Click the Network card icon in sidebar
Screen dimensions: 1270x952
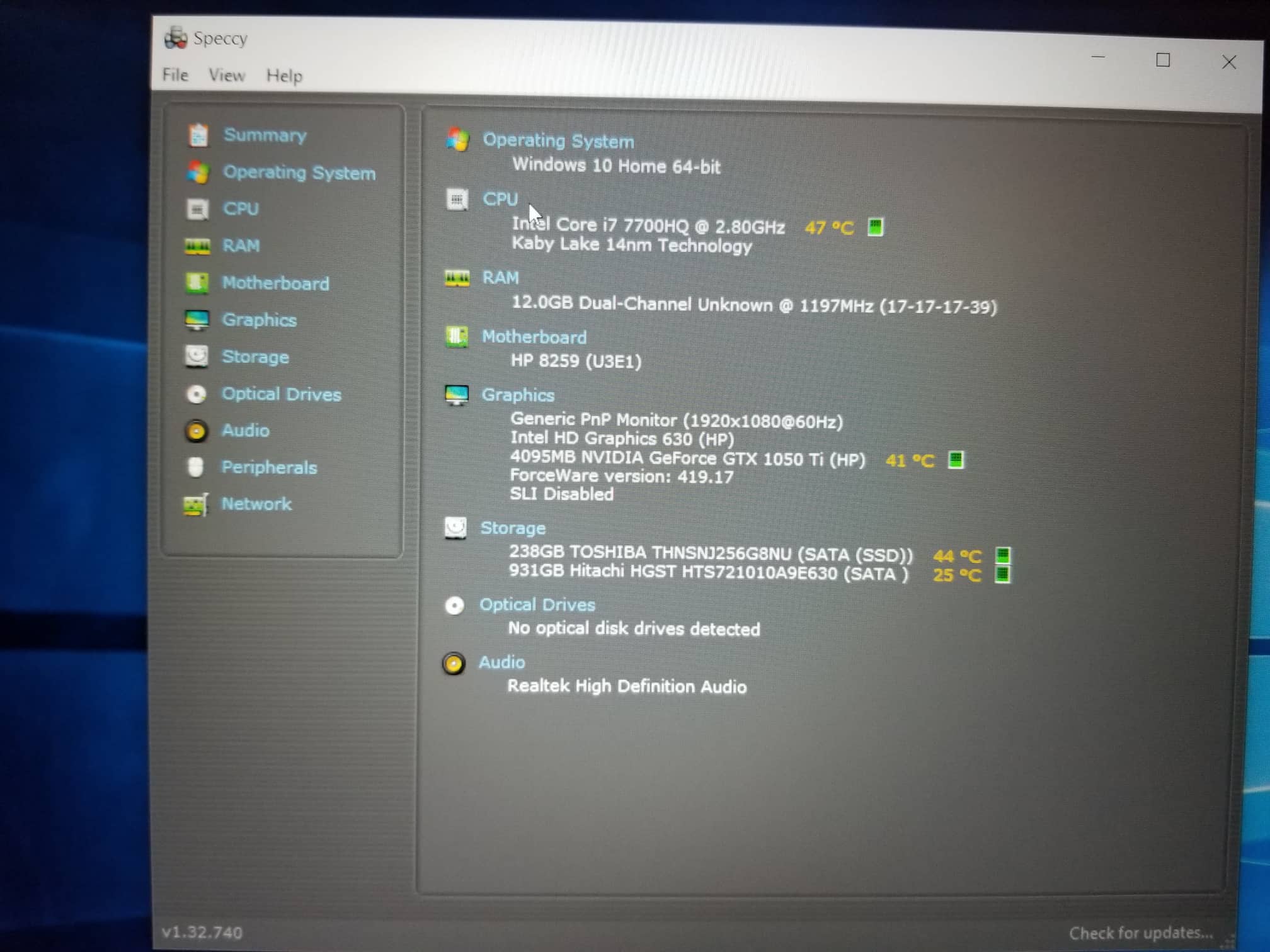point(195,505)
